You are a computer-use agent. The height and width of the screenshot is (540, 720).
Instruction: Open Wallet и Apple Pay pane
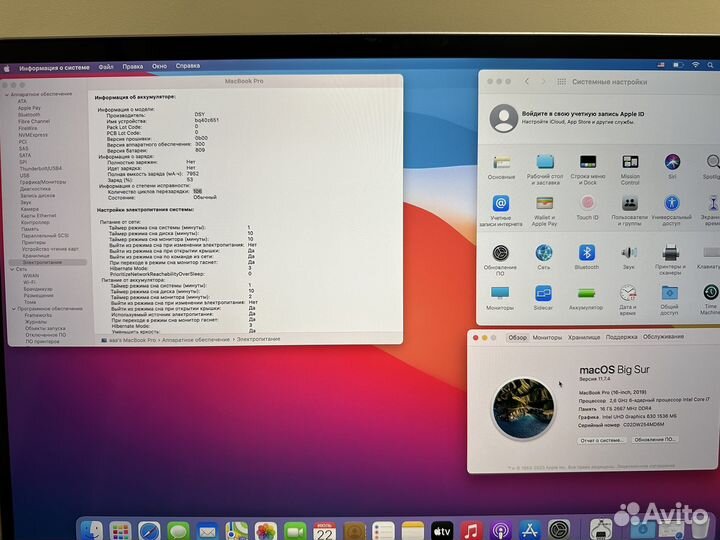pyautogui.click(x=544, y=210)
